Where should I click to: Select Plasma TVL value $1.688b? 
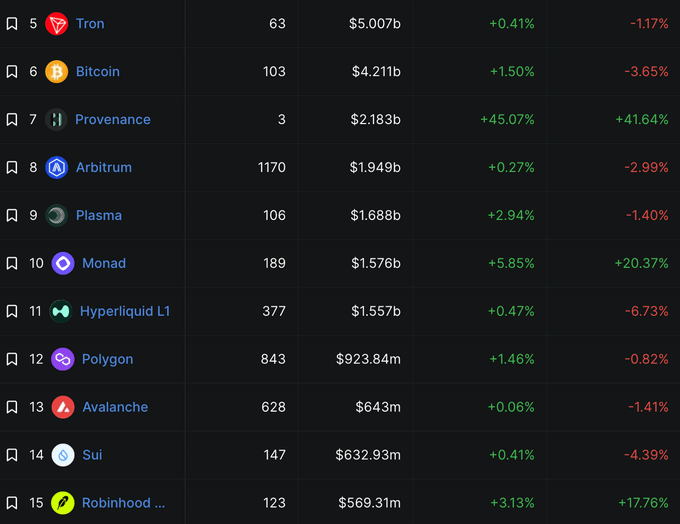(376, 215)
